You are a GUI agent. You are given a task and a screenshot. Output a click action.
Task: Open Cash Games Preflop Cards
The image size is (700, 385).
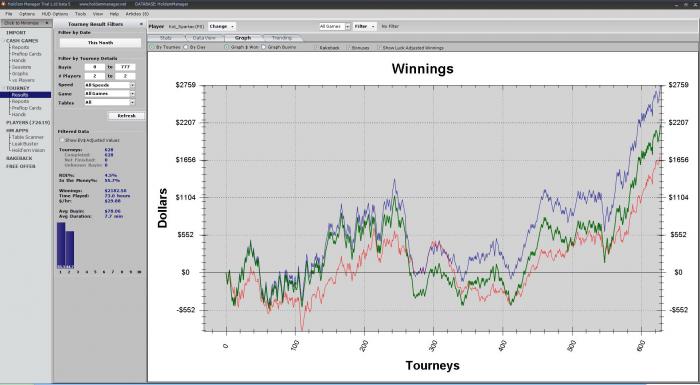click(x=26, y=54)
